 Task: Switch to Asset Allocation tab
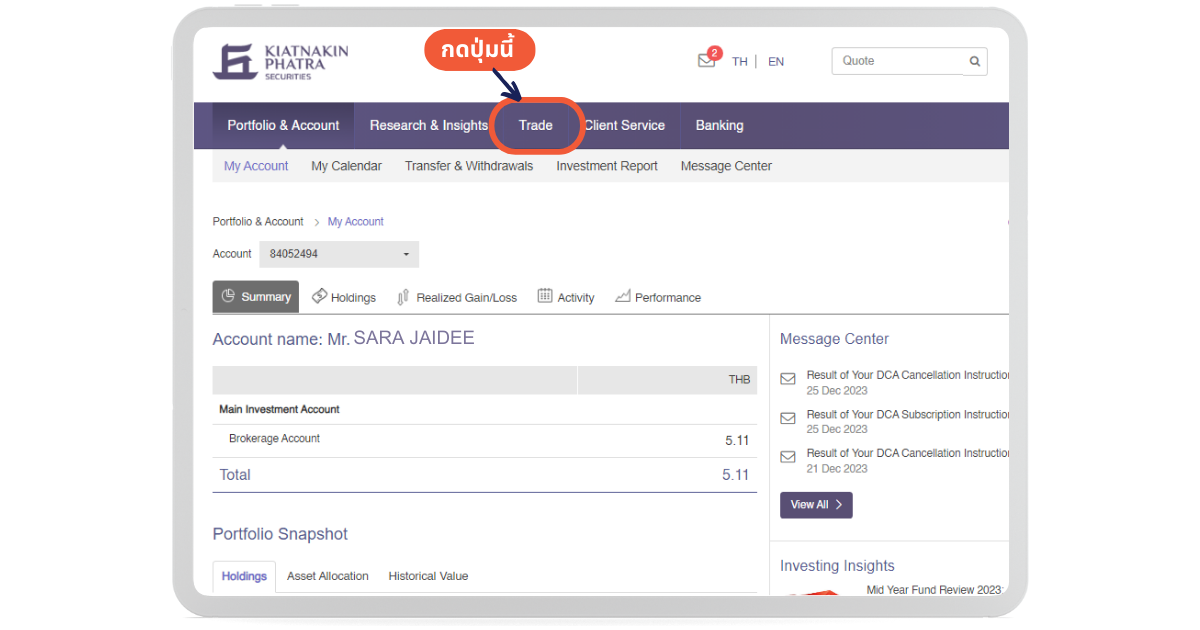coord(327,576)
